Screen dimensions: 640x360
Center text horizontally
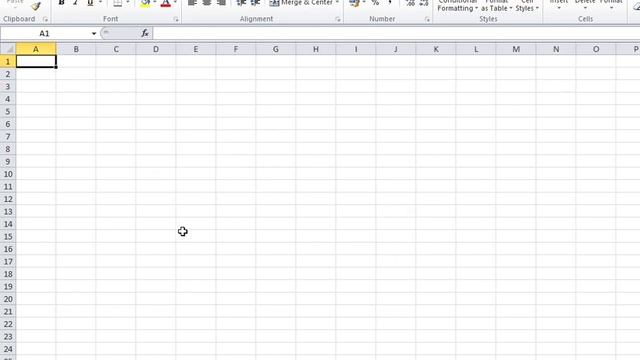pyautogui.click(x=207, y=3)
